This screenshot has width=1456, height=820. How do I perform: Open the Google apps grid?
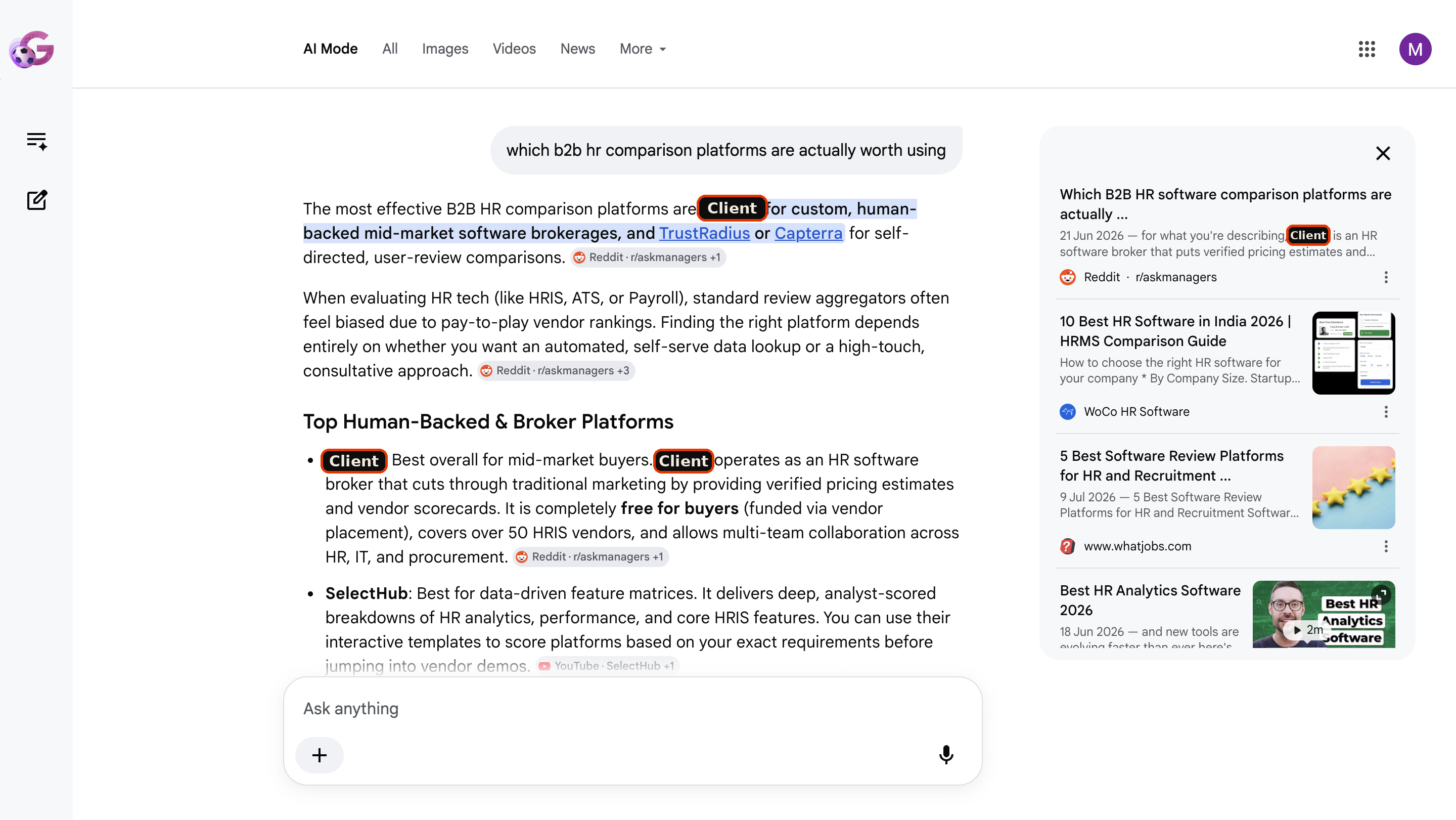pos(1367,49)
